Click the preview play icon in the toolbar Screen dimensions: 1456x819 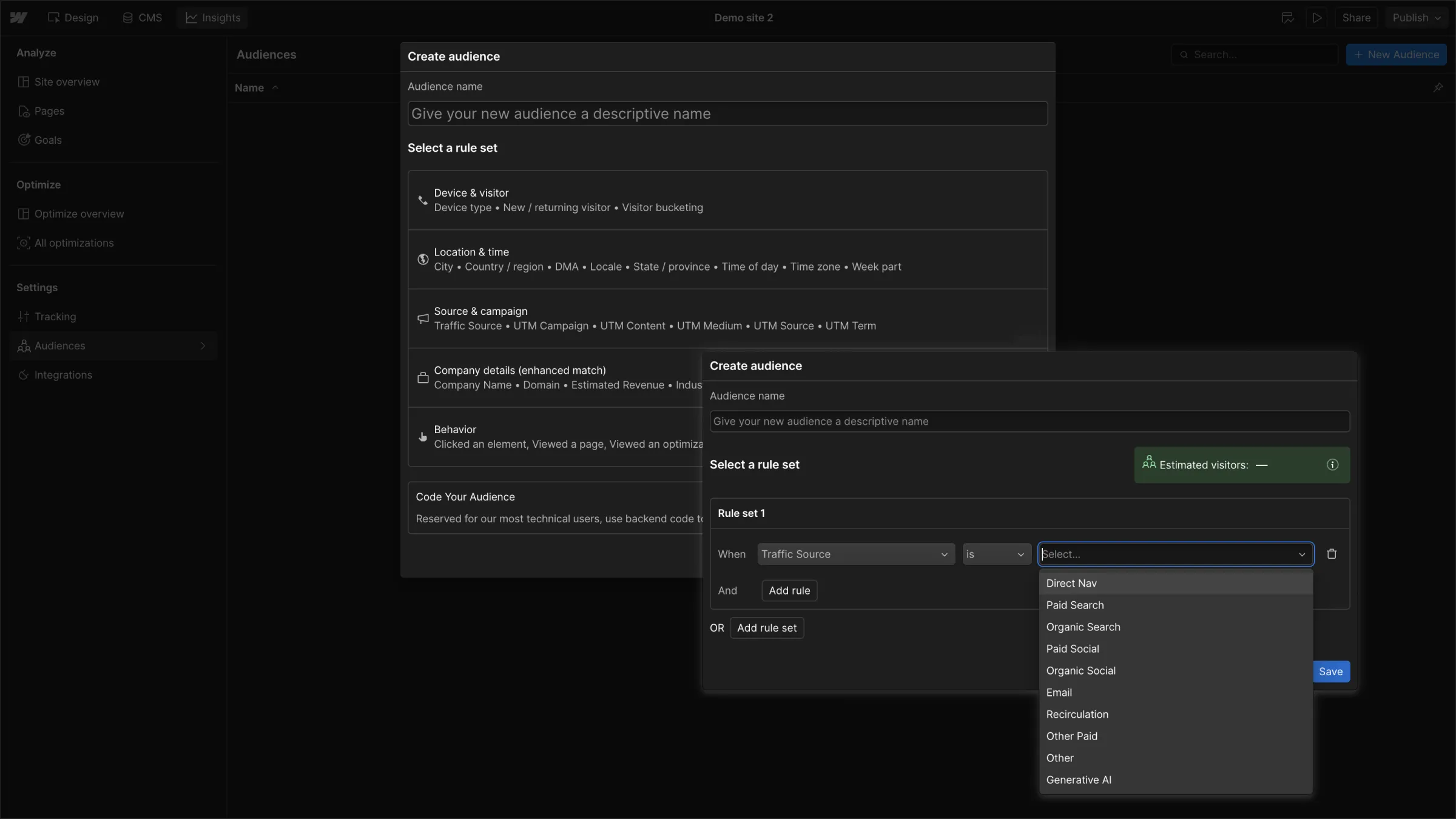coord(1317,18)
